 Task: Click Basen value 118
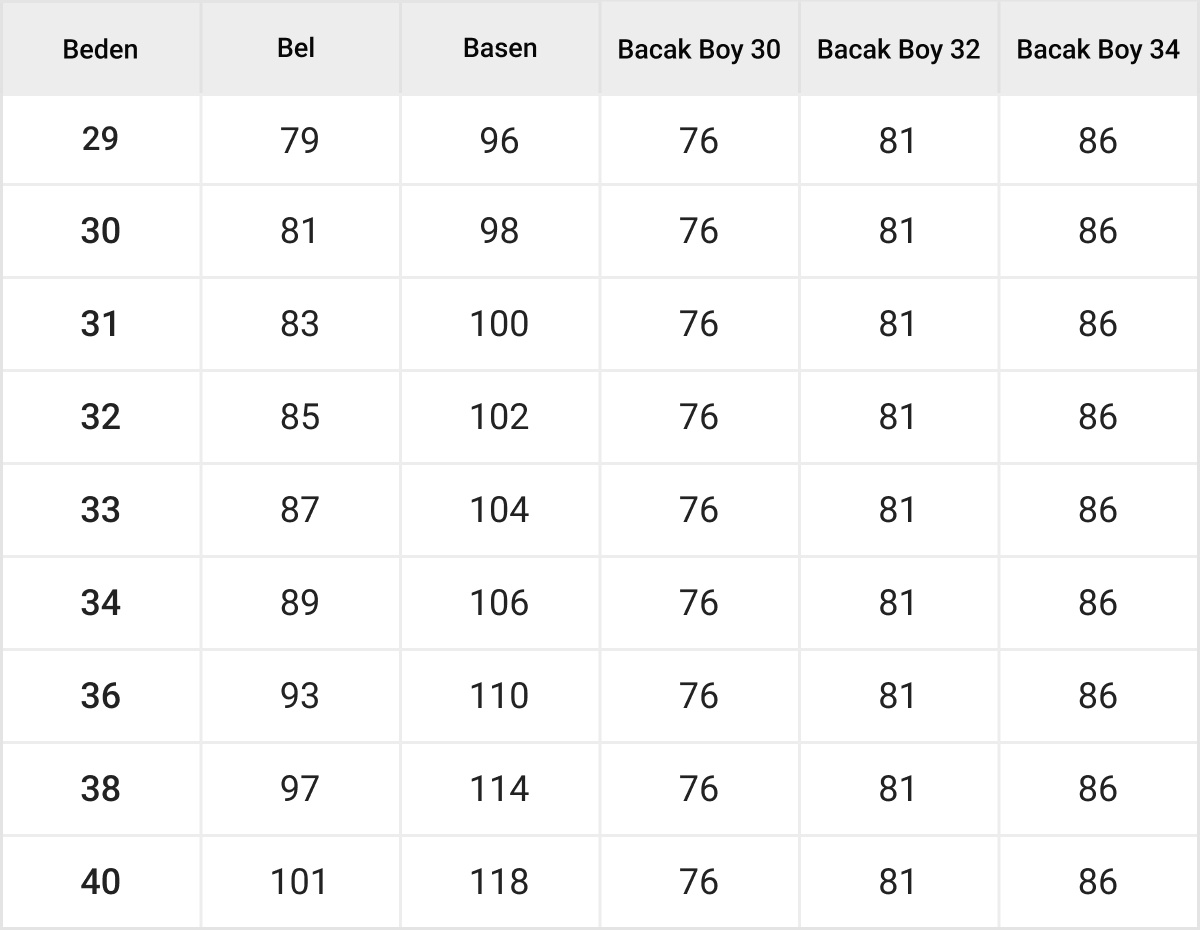click(499, 882)
